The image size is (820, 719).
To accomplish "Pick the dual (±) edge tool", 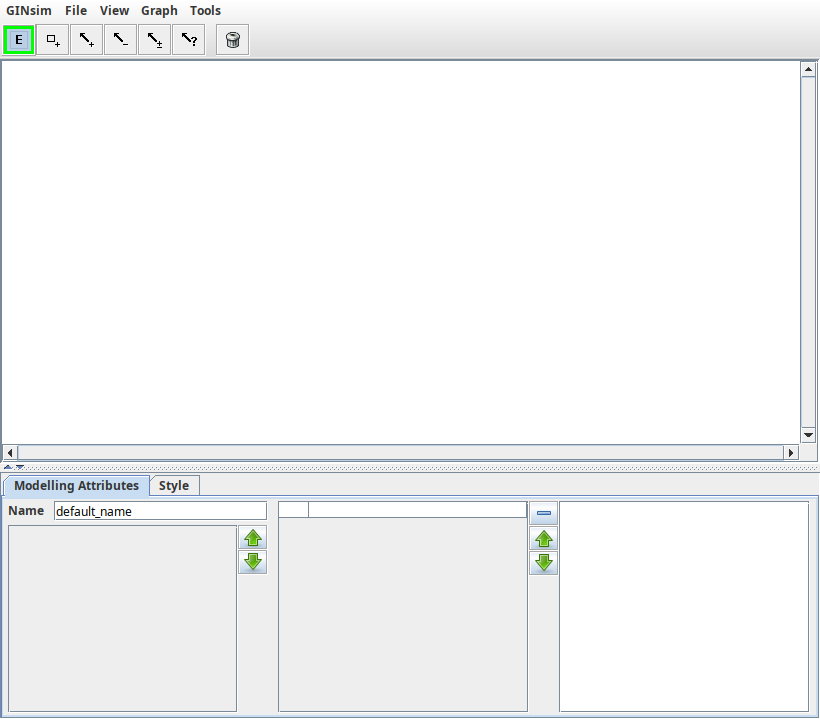I will coord(155,40).
